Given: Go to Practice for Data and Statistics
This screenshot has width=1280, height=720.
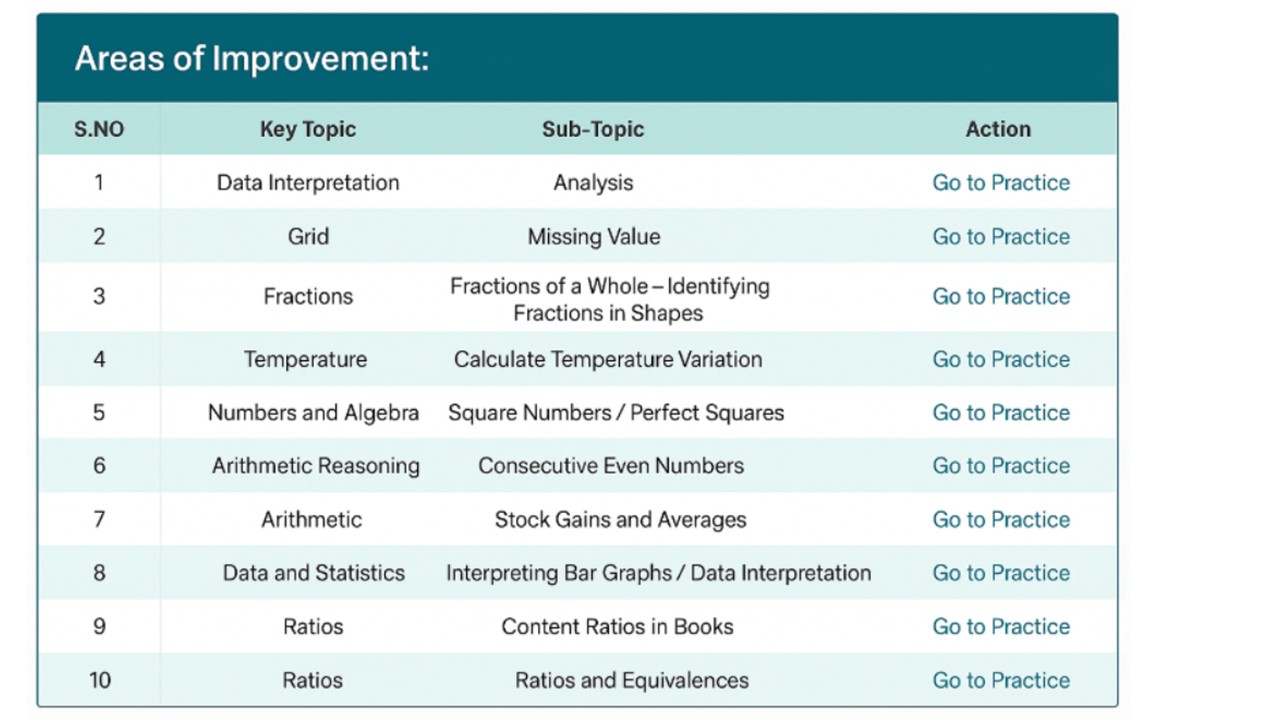Looking at the screenshot, I should pos(1001,573).
